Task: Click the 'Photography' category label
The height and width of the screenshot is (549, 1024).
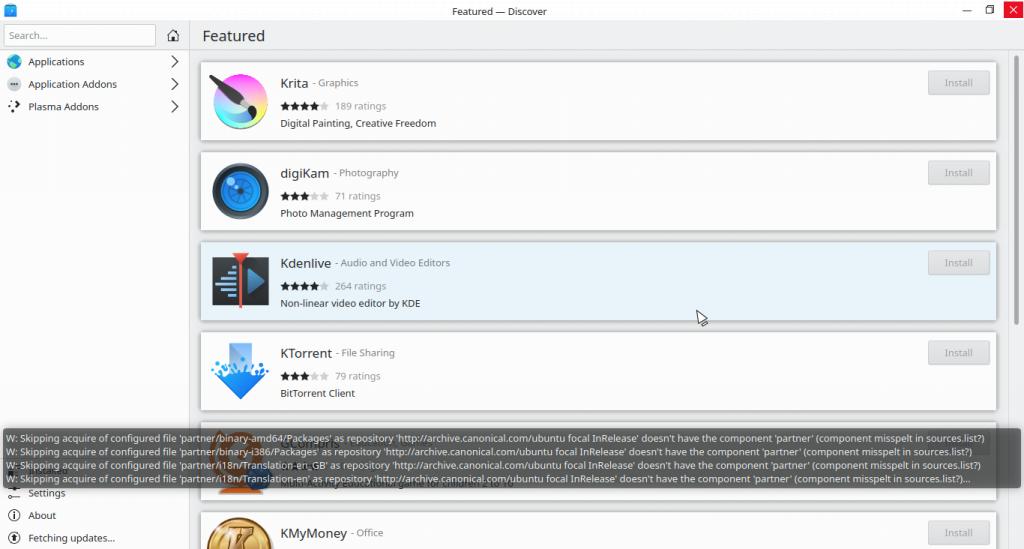Action: click(x=368, y=173)
